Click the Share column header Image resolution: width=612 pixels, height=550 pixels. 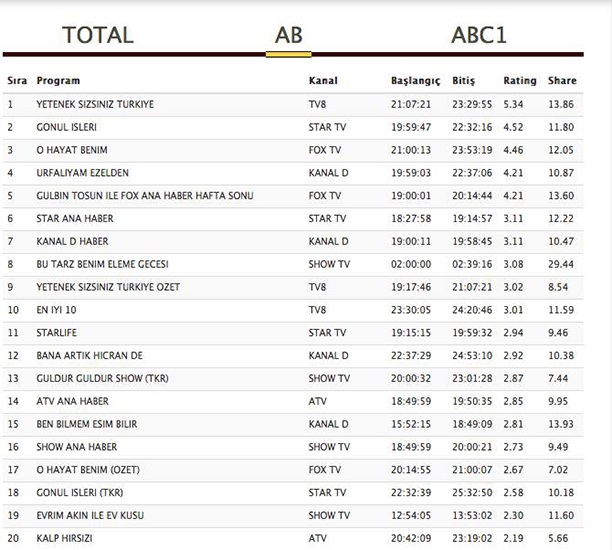[562, 81]
